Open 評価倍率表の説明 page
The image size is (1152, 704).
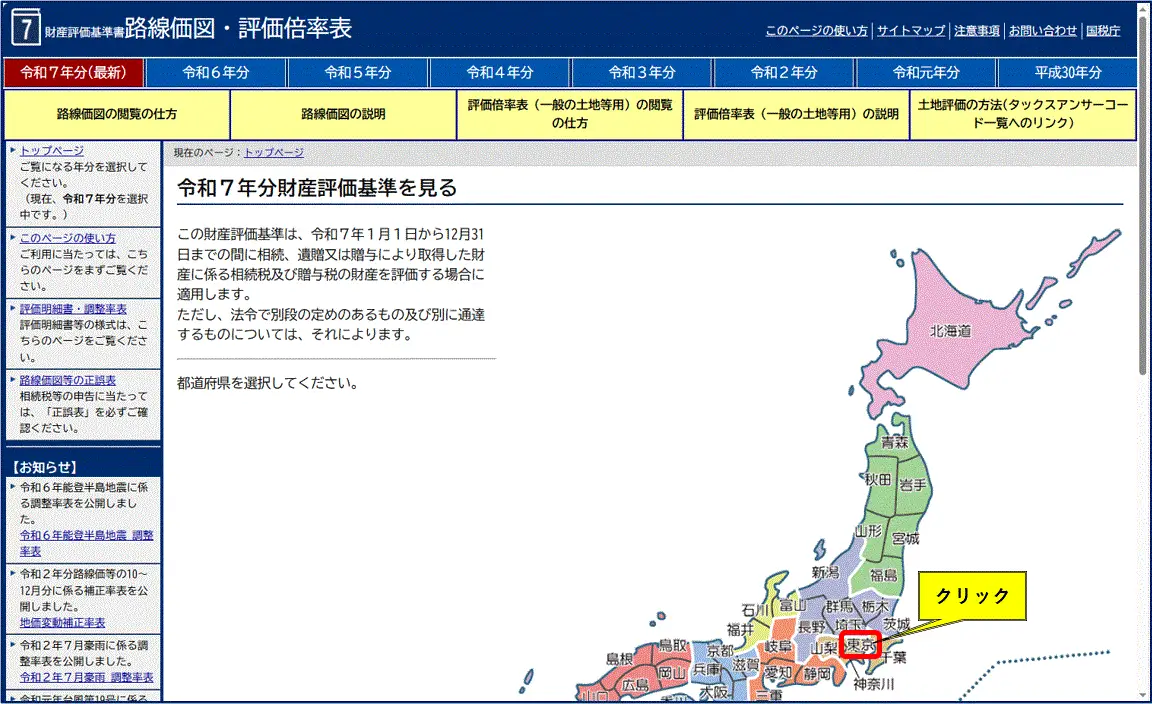pyautogui.click(x=796, y=113)
